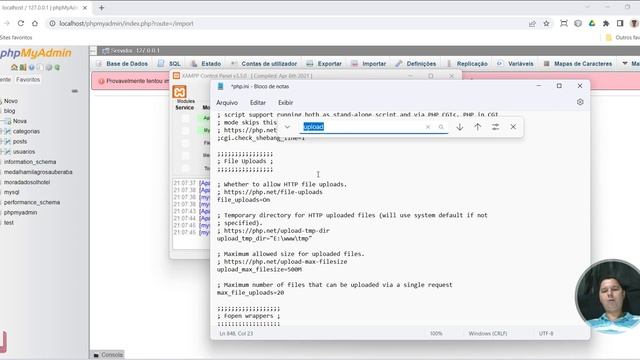This screenshot has width=640, height=360.
Task: Select the 'blog' database
Action: click(x=9, y=111)
